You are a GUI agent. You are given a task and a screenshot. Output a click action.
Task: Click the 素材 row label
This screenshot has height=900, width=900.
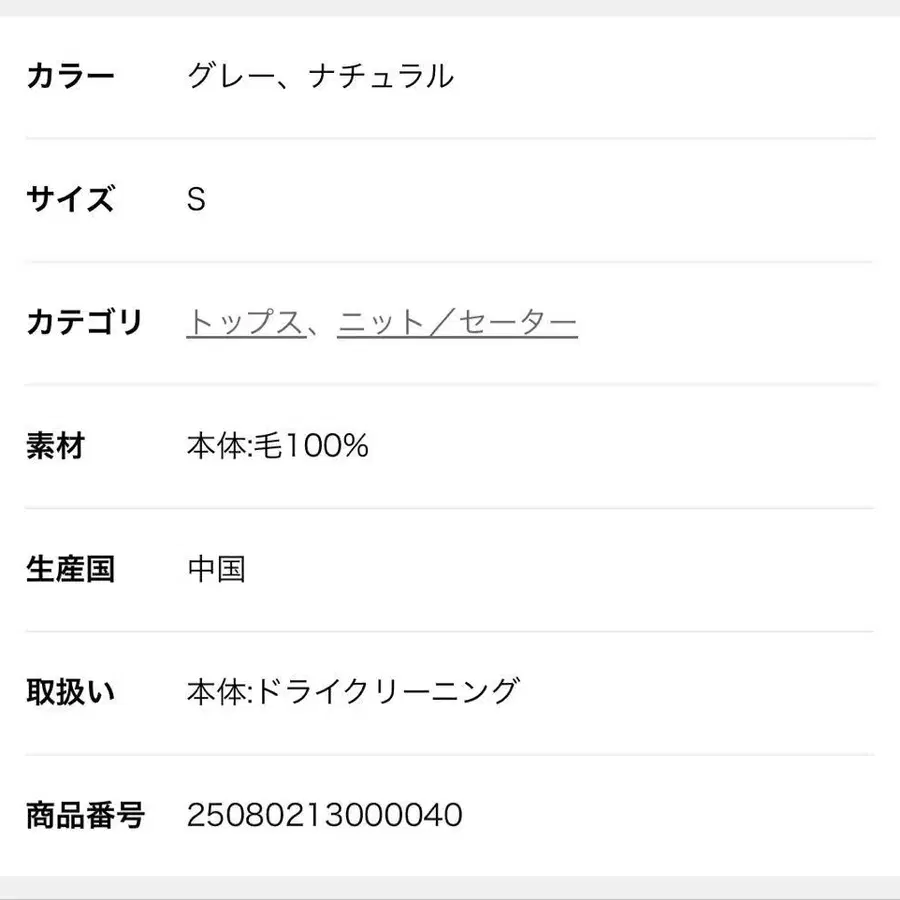55,446
